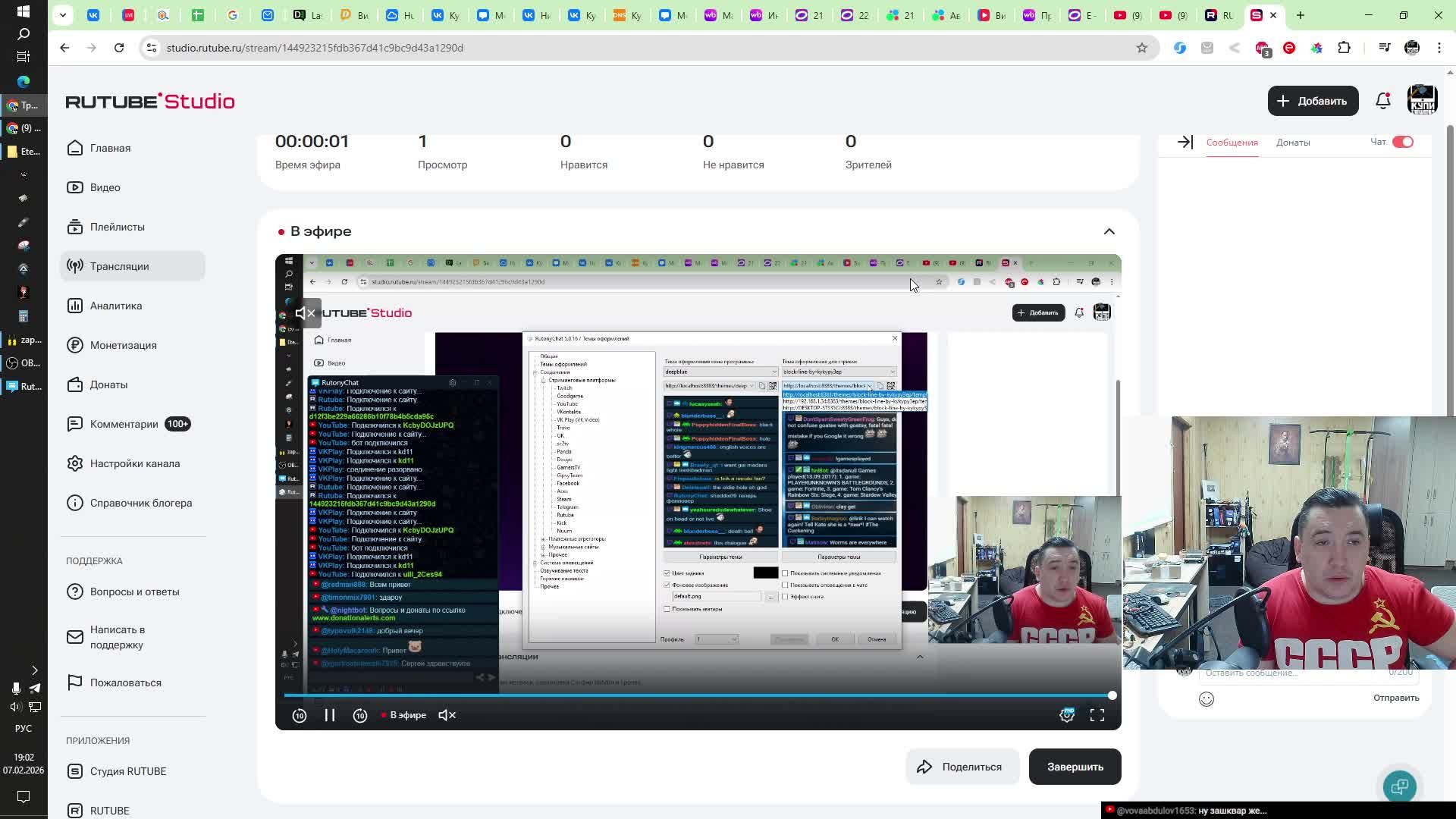Open the notifications bell
1456x819 pixels.
coord(1382,101)
